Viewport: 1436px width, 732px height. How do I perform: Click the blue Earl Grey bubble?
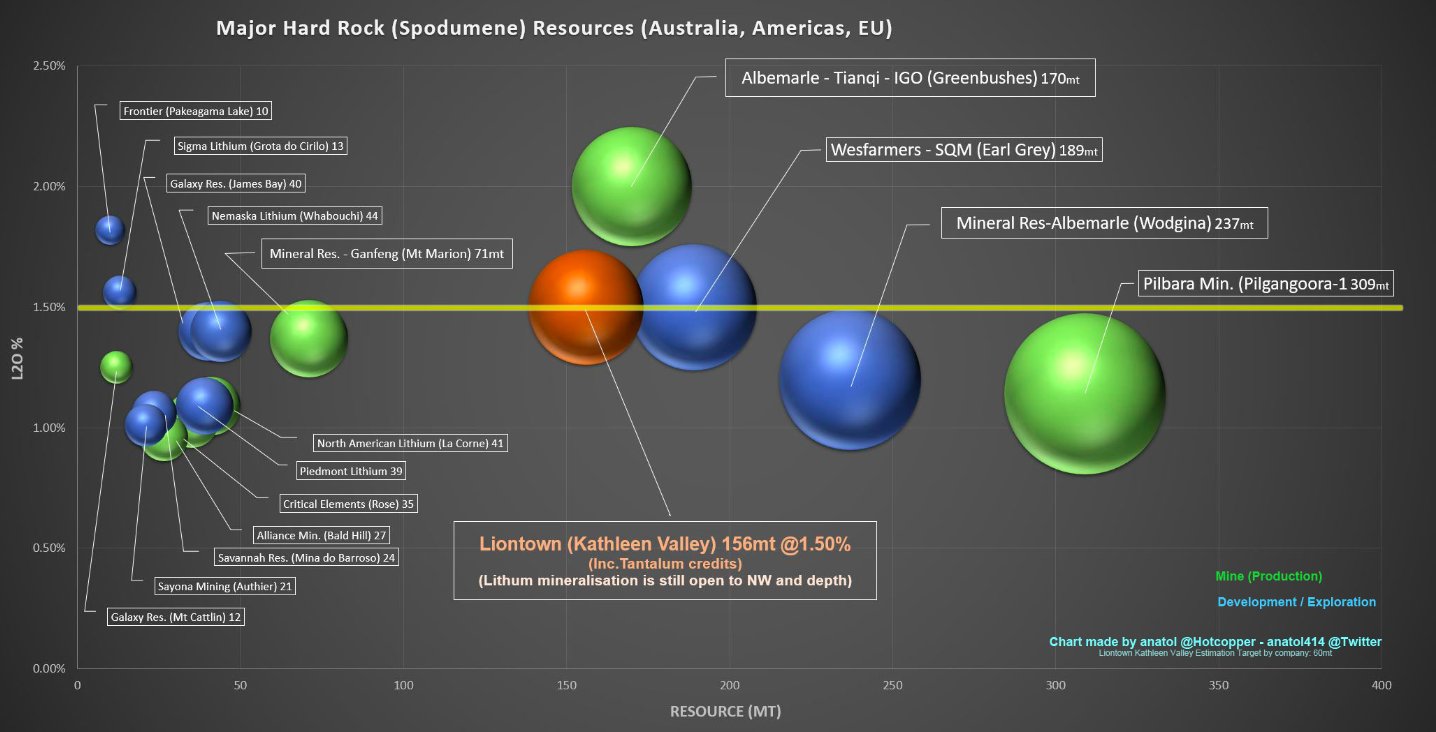(x=695, y=308)
